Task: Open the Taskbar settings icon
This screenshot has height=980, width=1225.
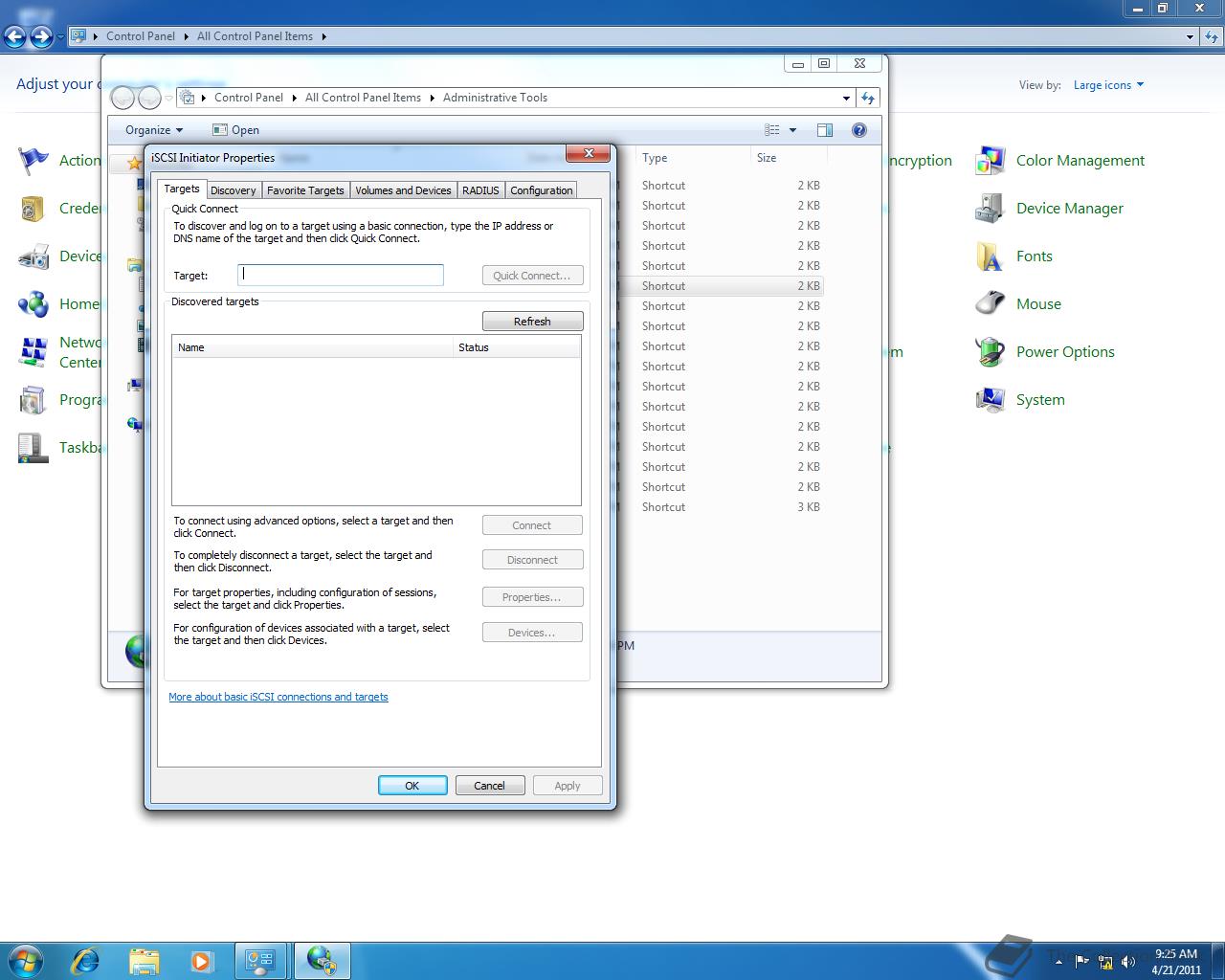Action: [33, 448]
